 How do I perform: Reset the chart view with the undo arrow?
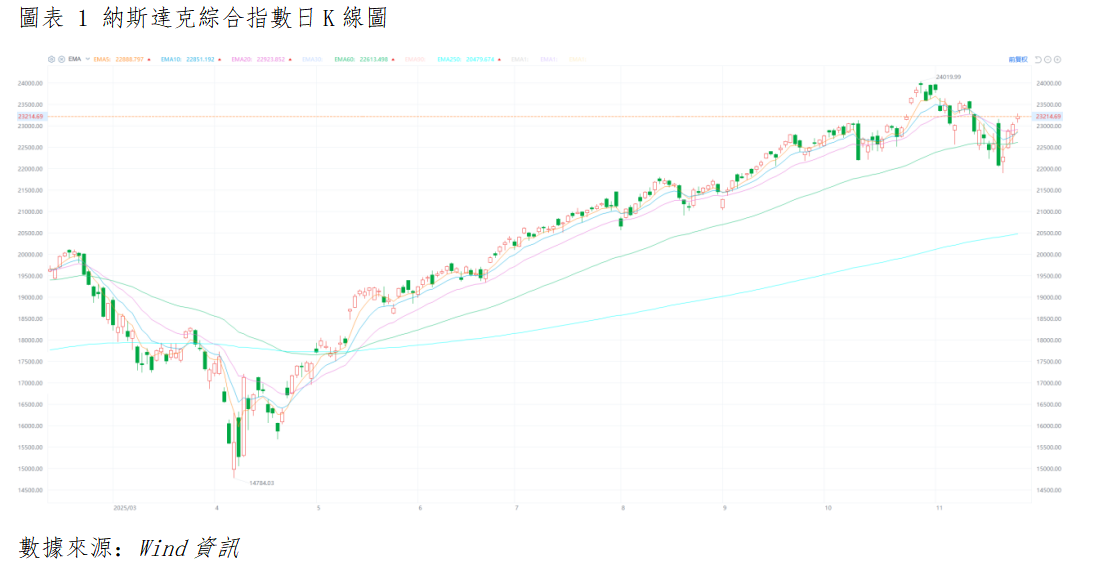1038,60
